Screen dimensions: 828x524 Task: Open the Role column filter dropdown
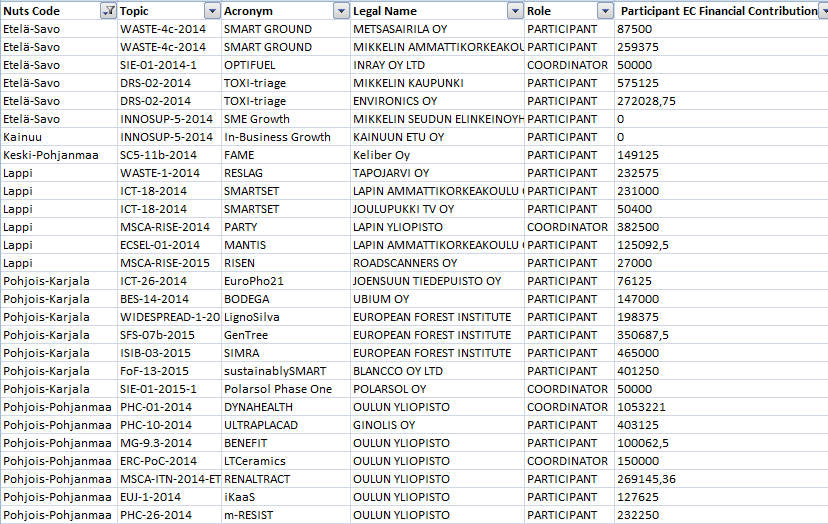pyautogui.click(x=605, y=11)
